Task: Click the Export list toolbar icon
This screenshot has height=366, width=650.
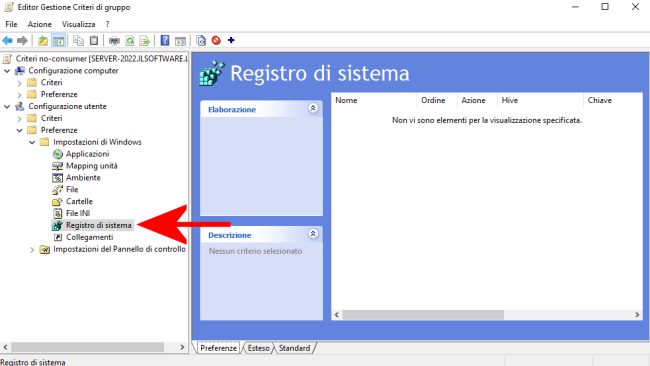Action: click(x=144, y=41)
